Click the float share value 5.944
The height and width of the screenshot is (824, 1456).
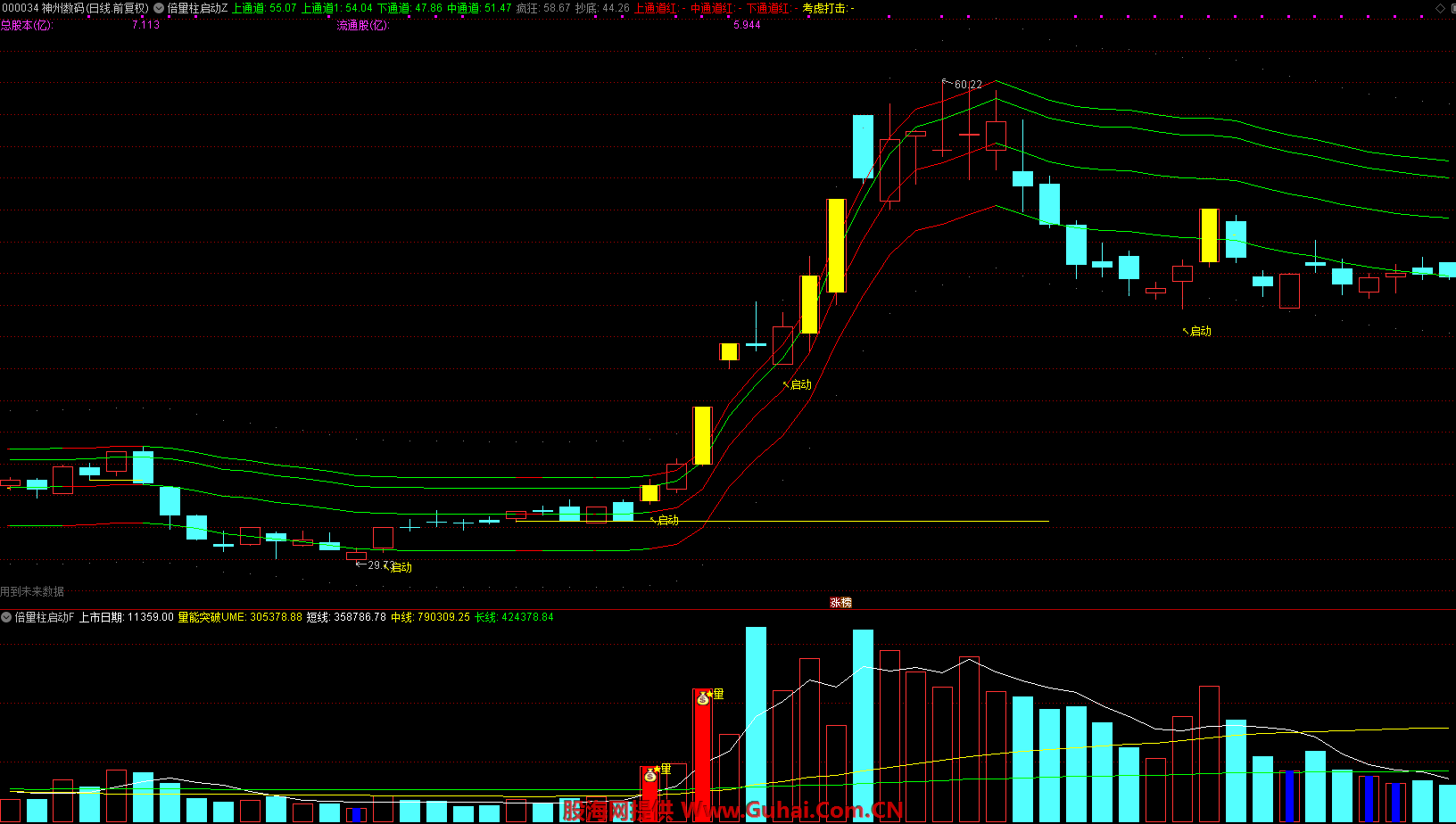(748, 25)
